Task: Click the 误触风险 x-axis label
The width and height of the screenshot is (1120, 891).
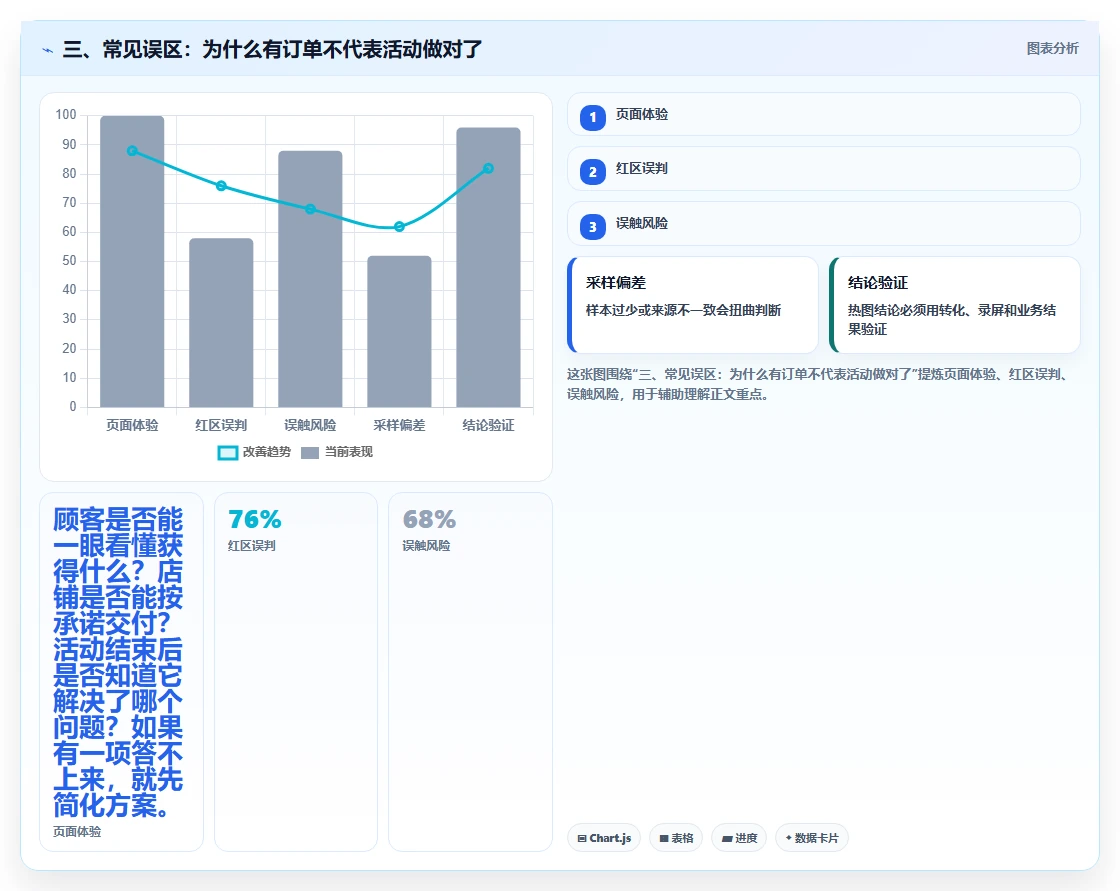Action: (310, 425)
